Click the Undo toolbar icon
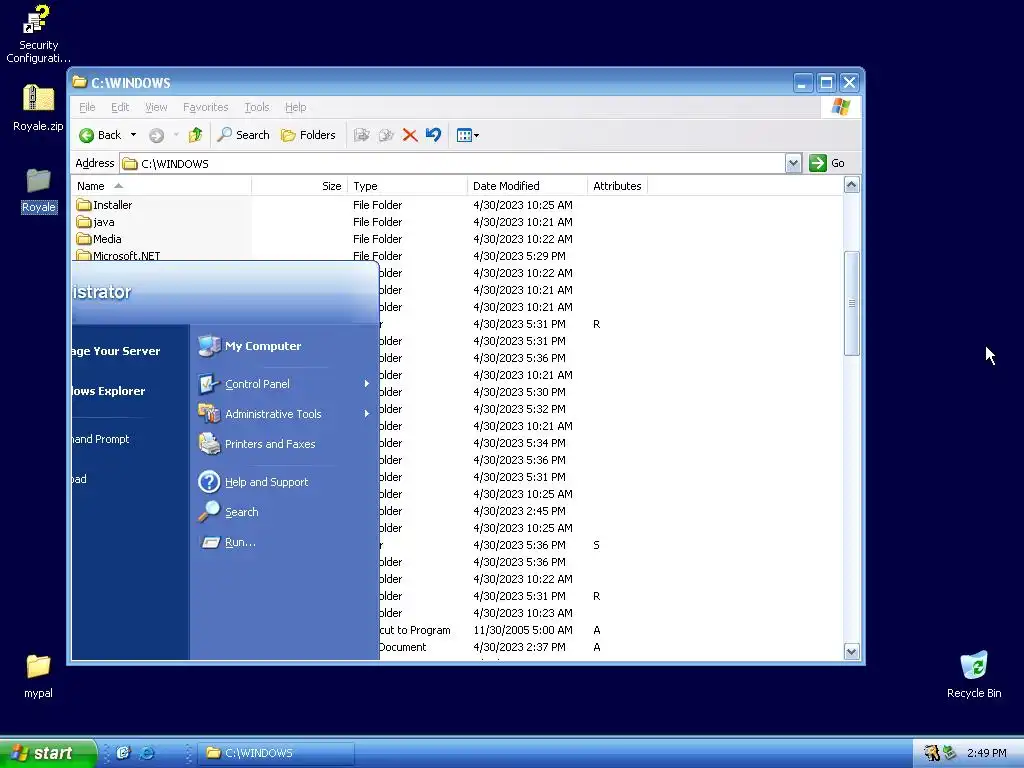The height and width of the screenshot is (768, 1024). (x=433, y=135)
